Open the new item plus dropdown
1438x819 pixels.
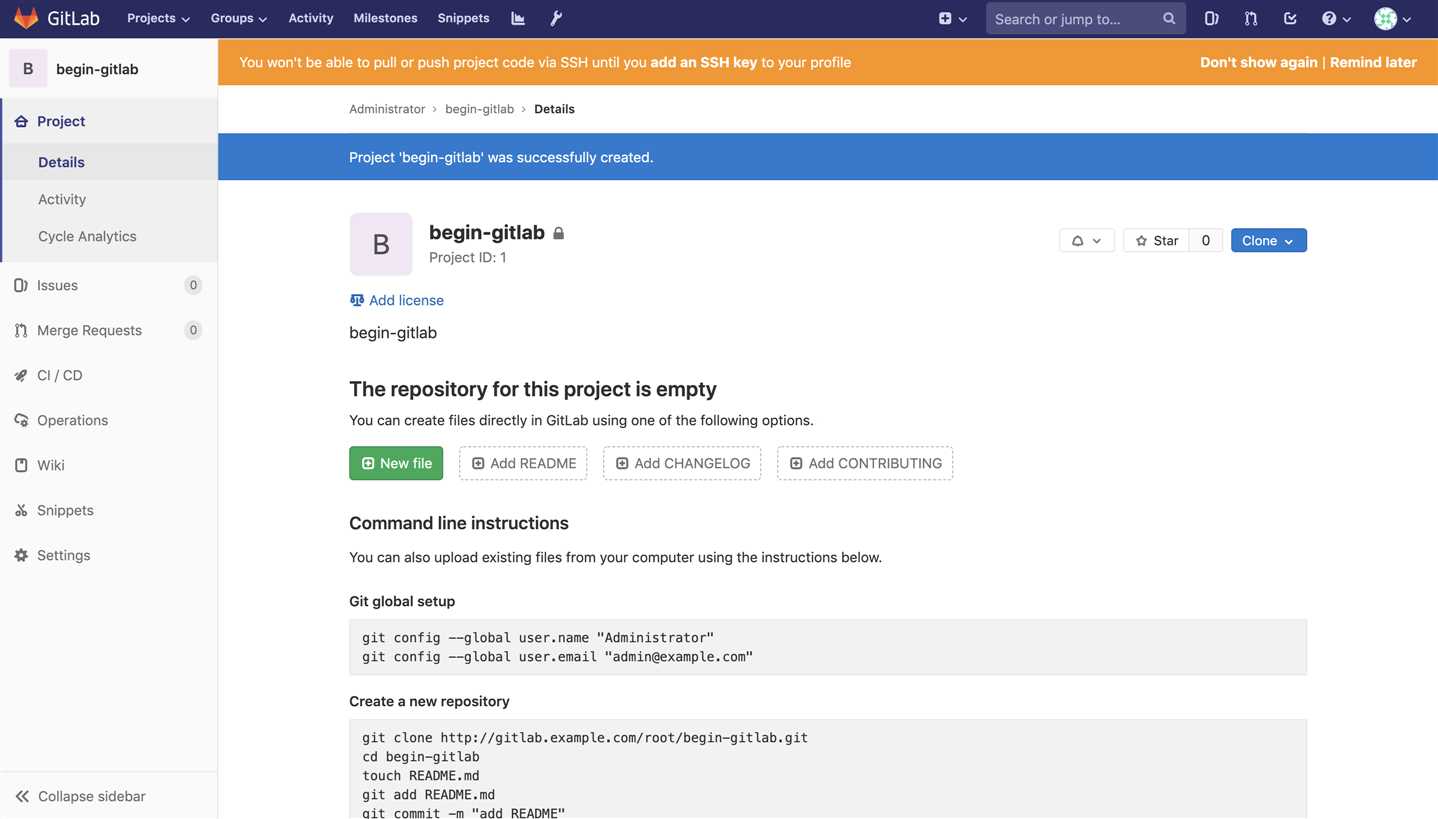[952, 18]
